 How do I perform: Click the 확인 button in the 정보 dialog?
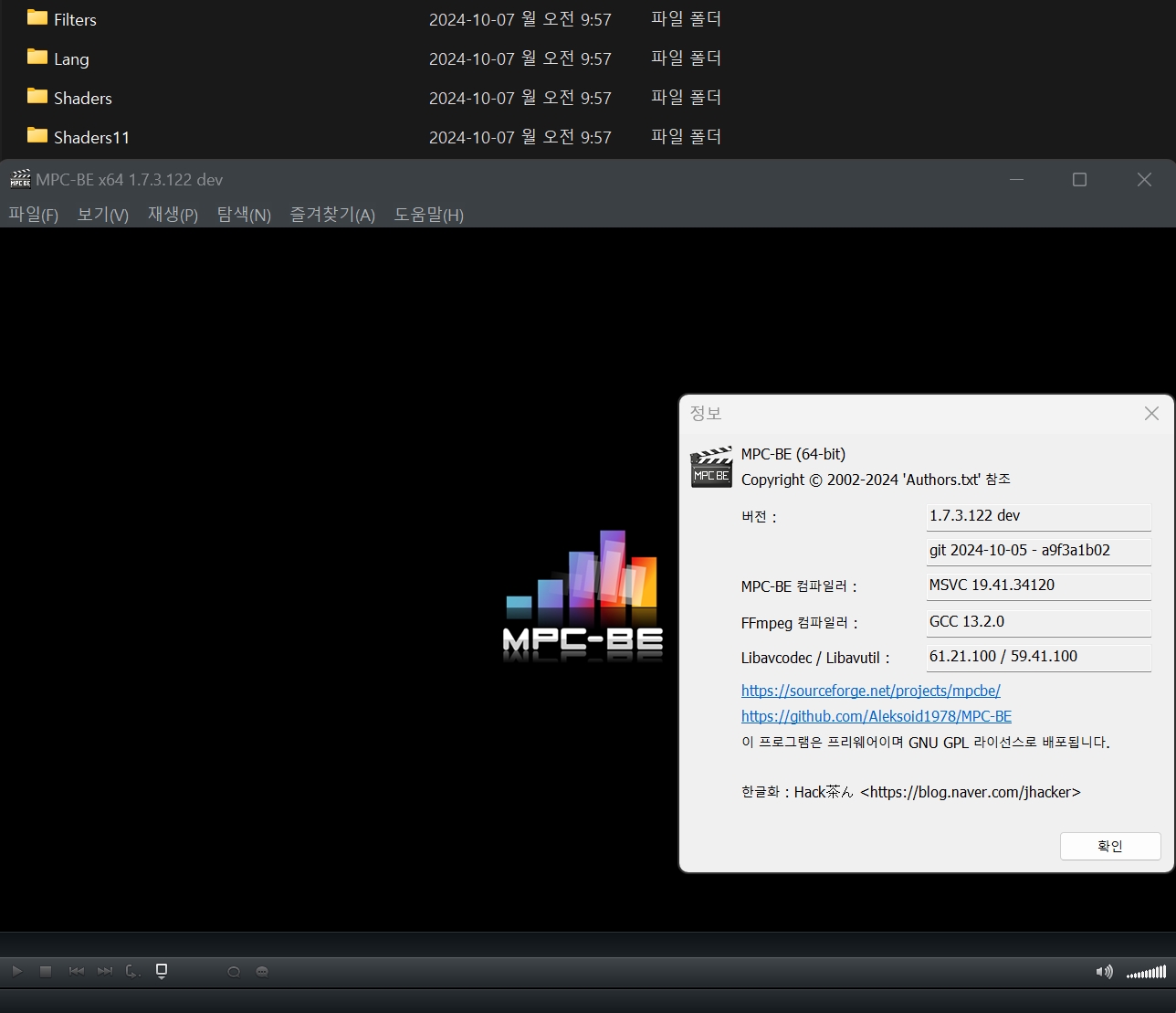point(1110,846)
